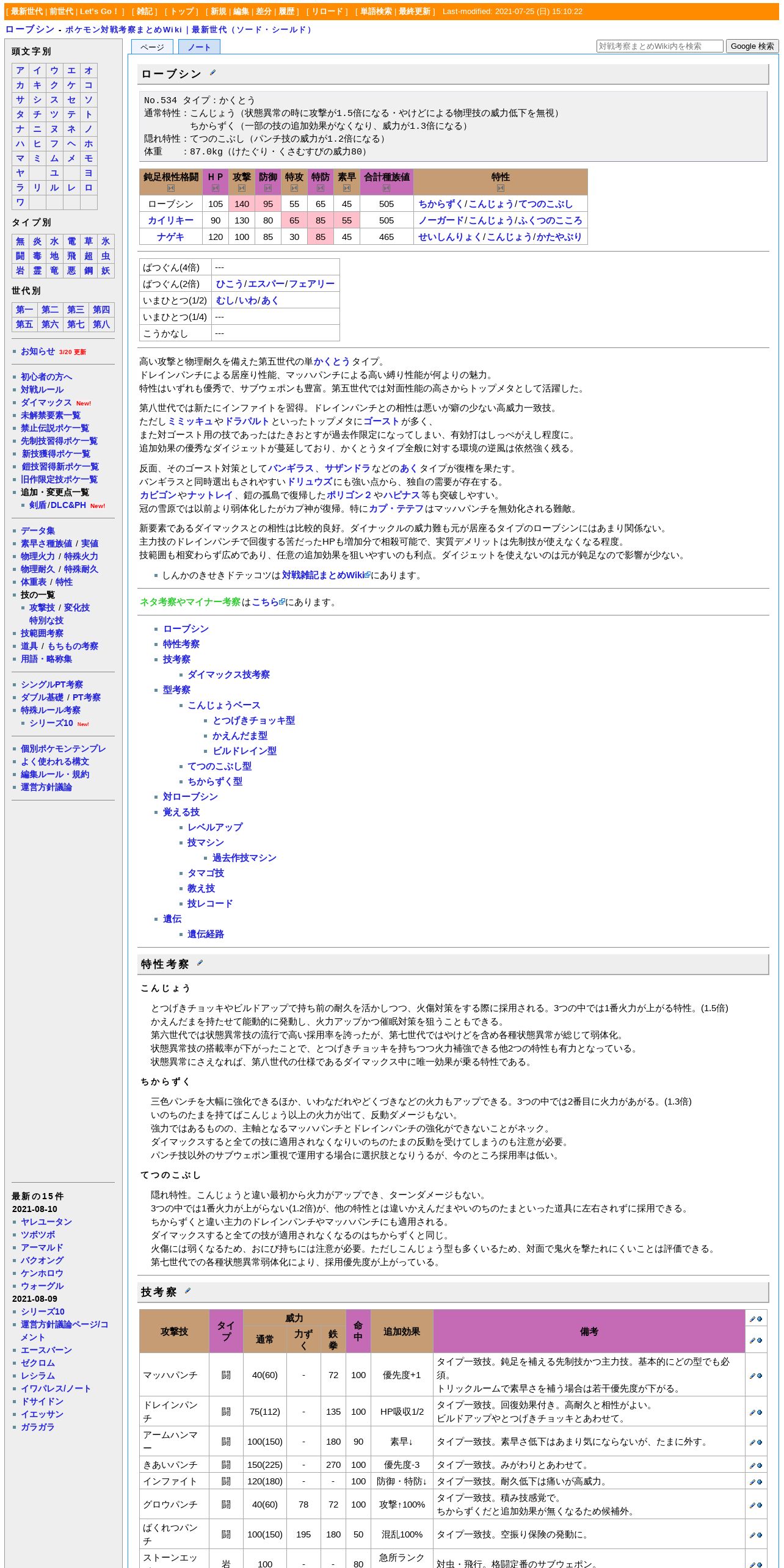Sort table by 特攻 column icon
This screenshot has width=784, height=1568.
point(294,188)
